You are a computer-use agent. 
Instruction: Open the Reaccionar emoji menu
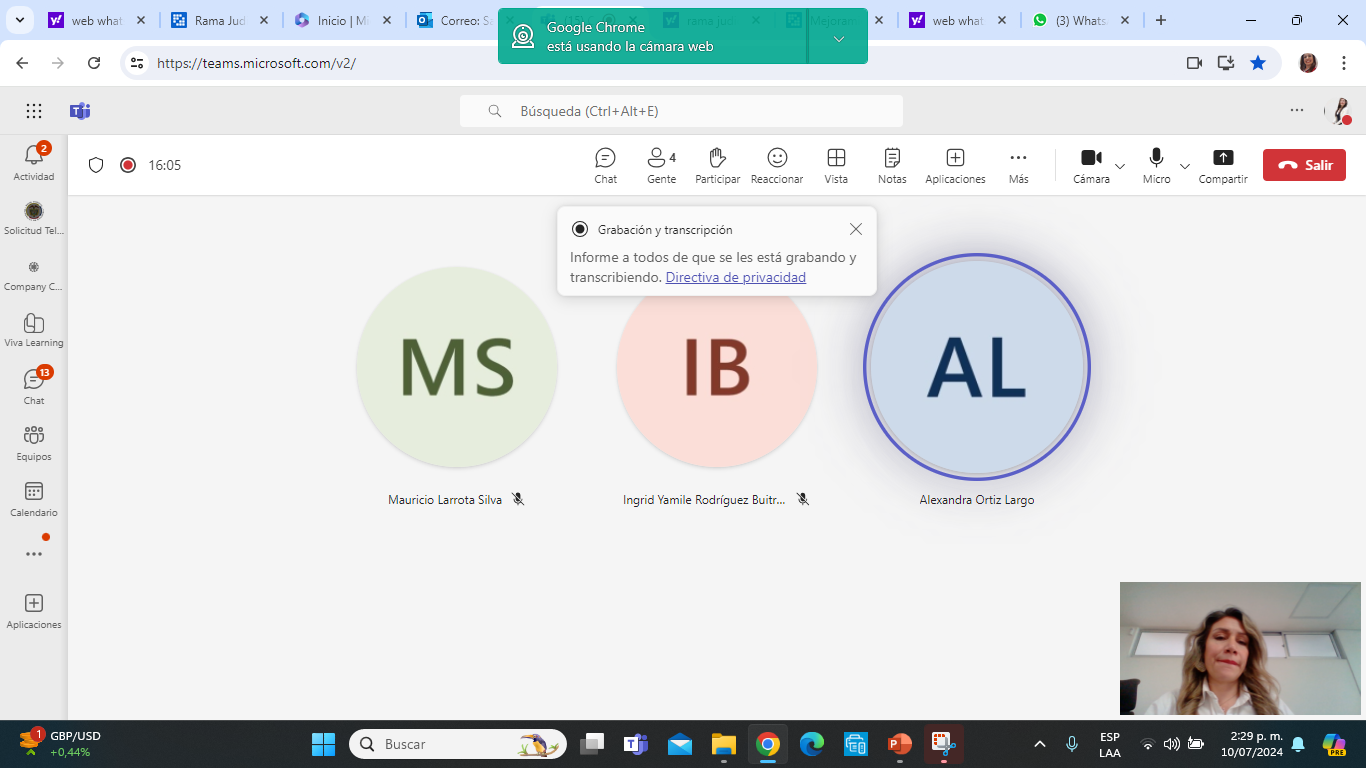[777, 165]
